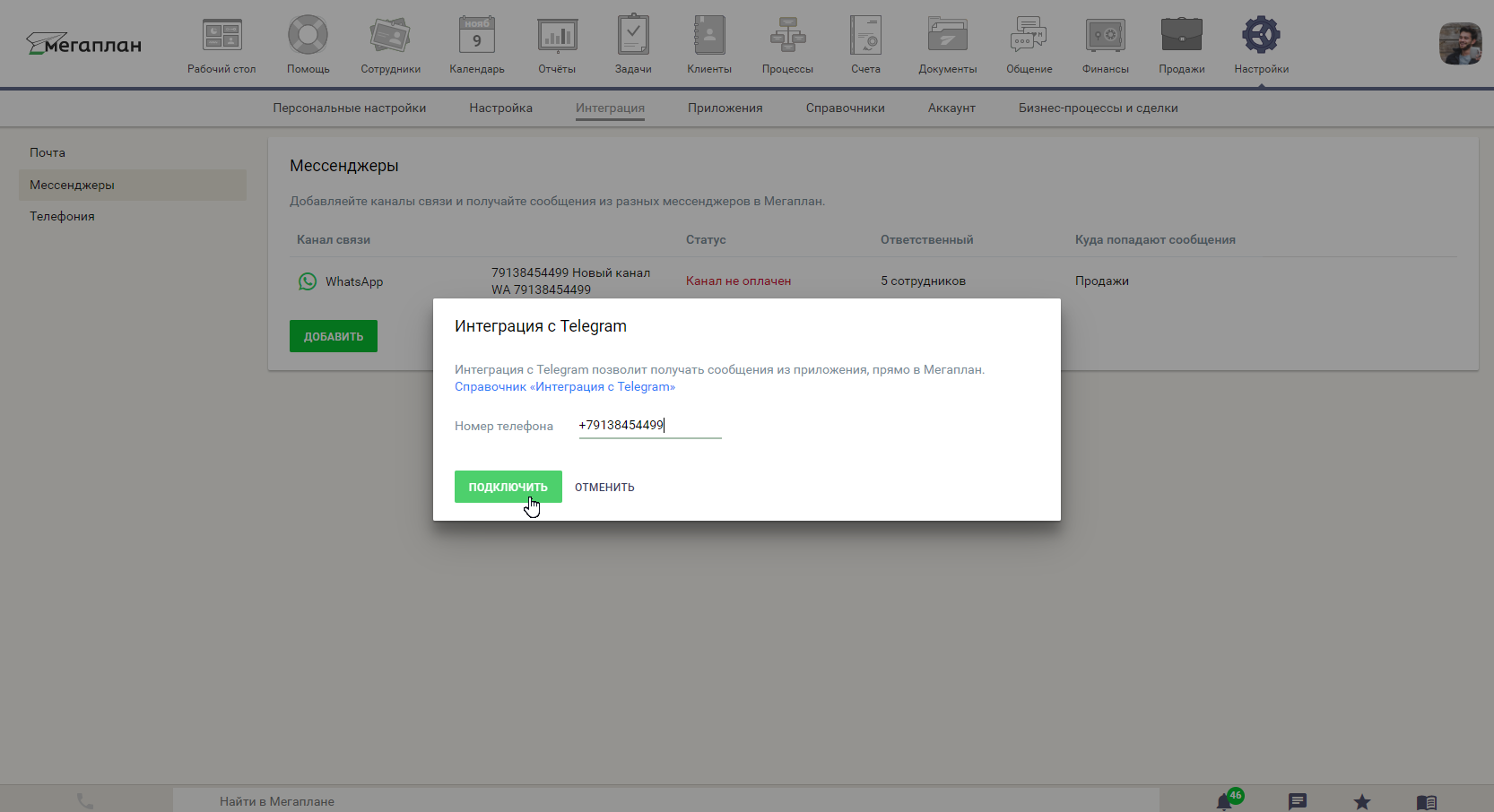The height and width of the screenshot is (812, 1494).
Task: Open the Календарь icon
Action: (x=477, y=36)
